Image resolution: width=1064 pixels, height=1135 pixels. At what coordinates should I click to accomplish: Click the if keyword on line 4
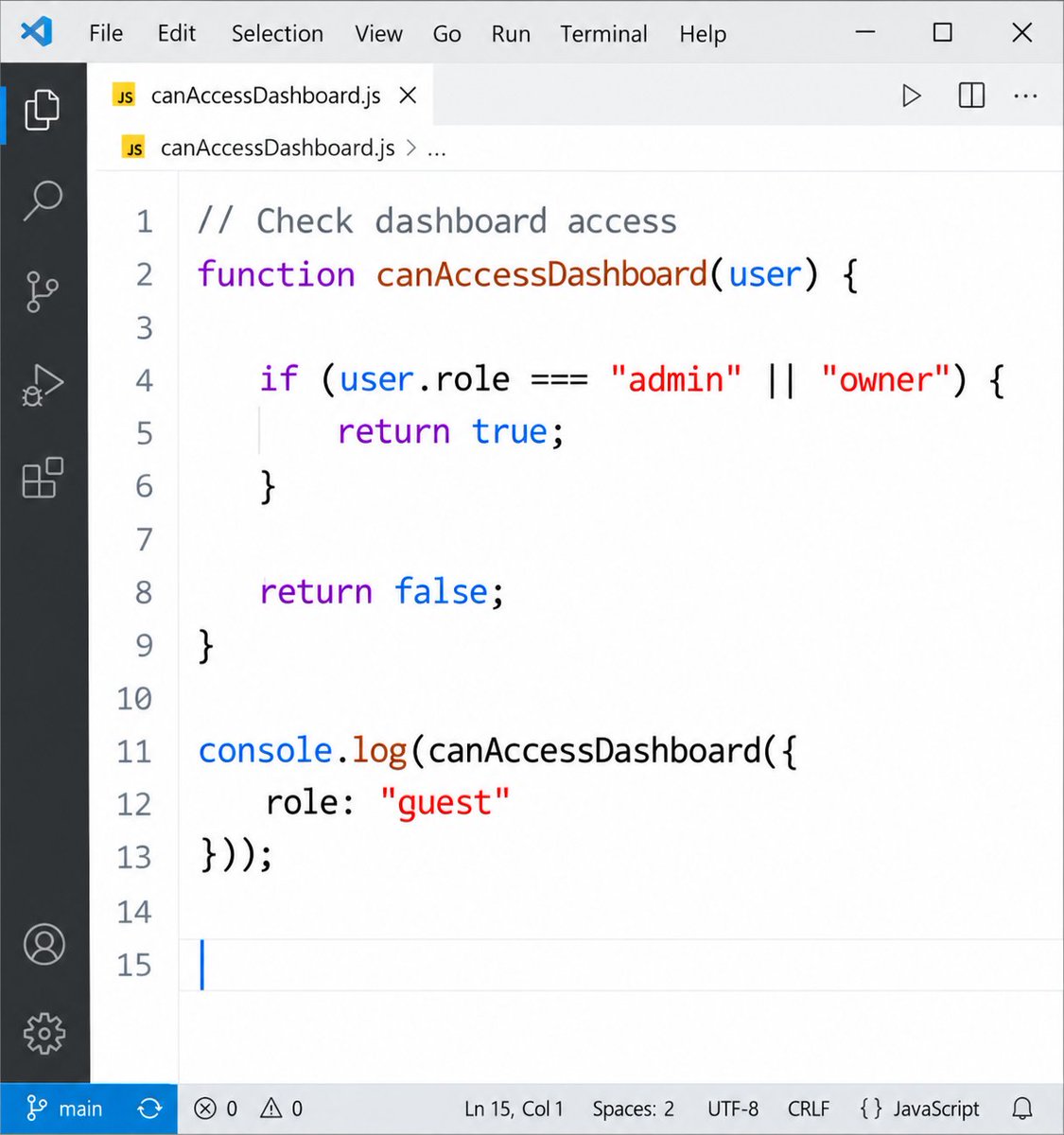coord(279,379)
